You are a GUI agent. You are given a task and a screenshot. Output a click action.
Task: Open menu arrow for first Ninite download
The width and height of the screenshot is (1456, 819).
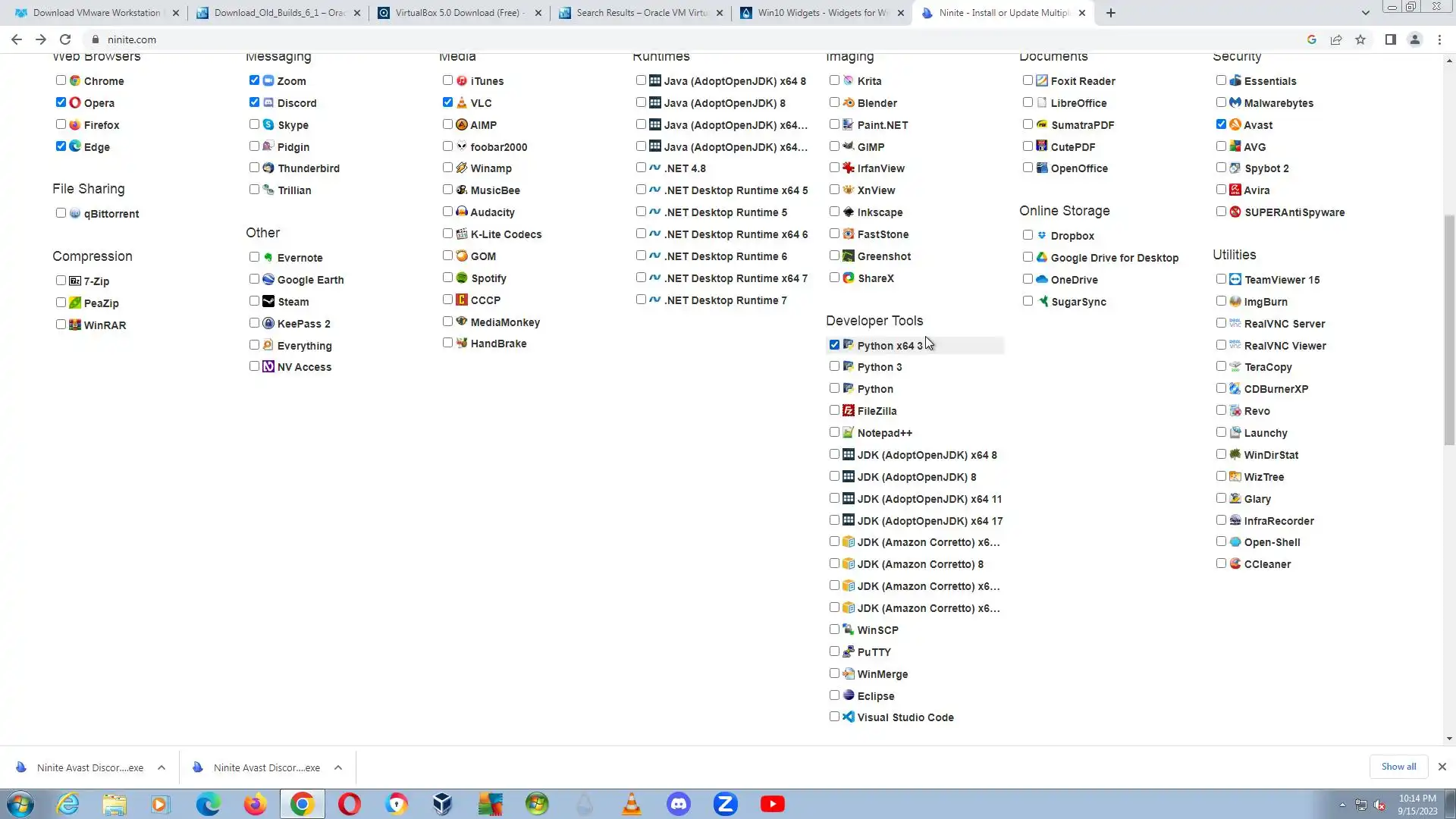pos(162,767)
